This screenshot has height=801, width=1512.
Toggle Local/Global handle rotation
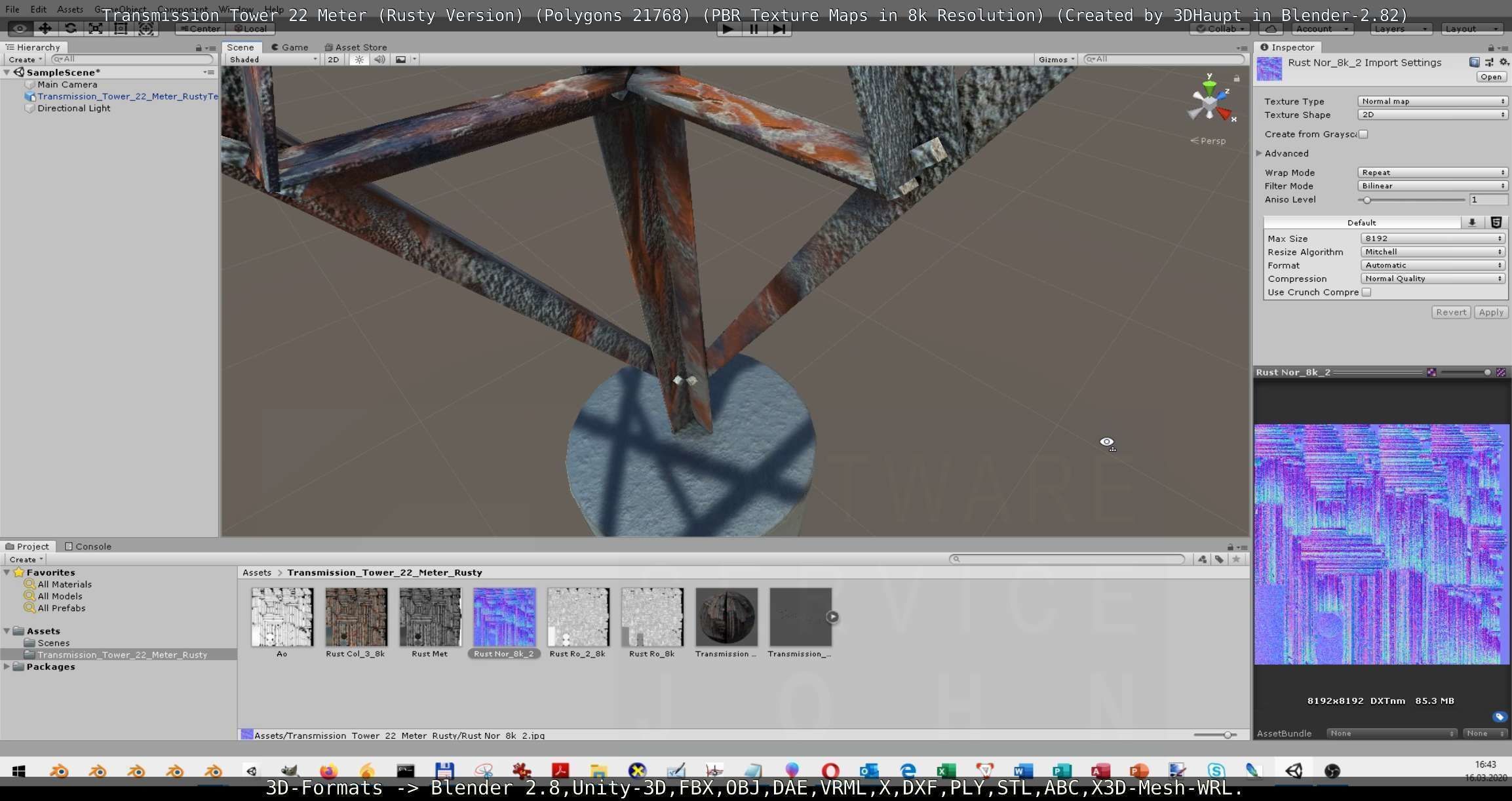pyautogui.click(x=250, y=29)
